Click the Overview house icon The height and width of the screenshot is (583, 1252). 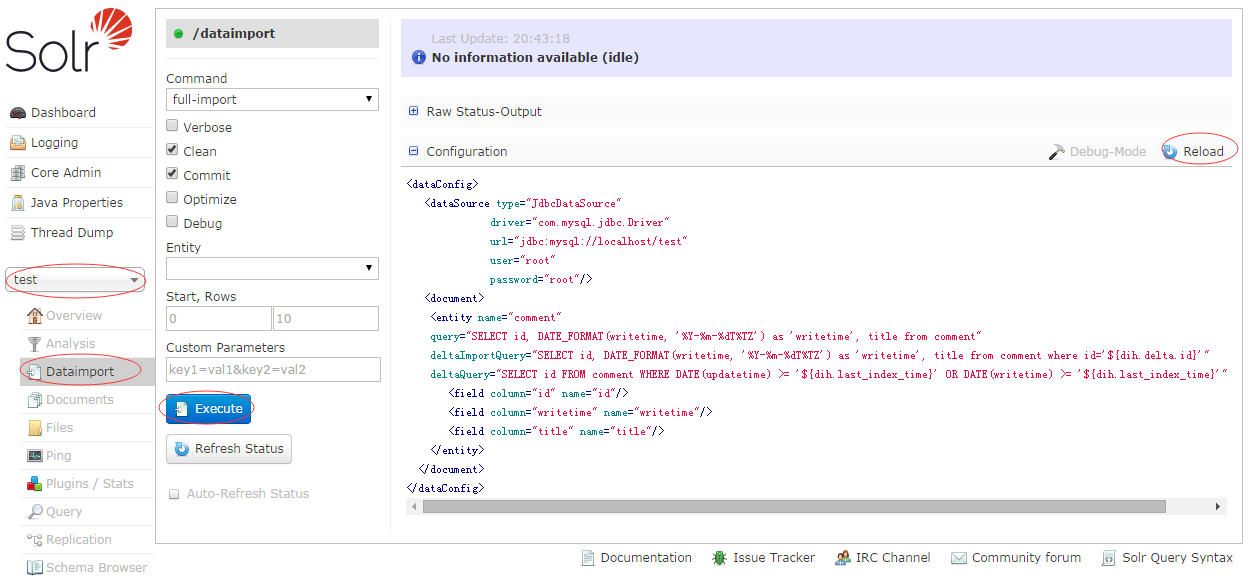tap(35, 316)
